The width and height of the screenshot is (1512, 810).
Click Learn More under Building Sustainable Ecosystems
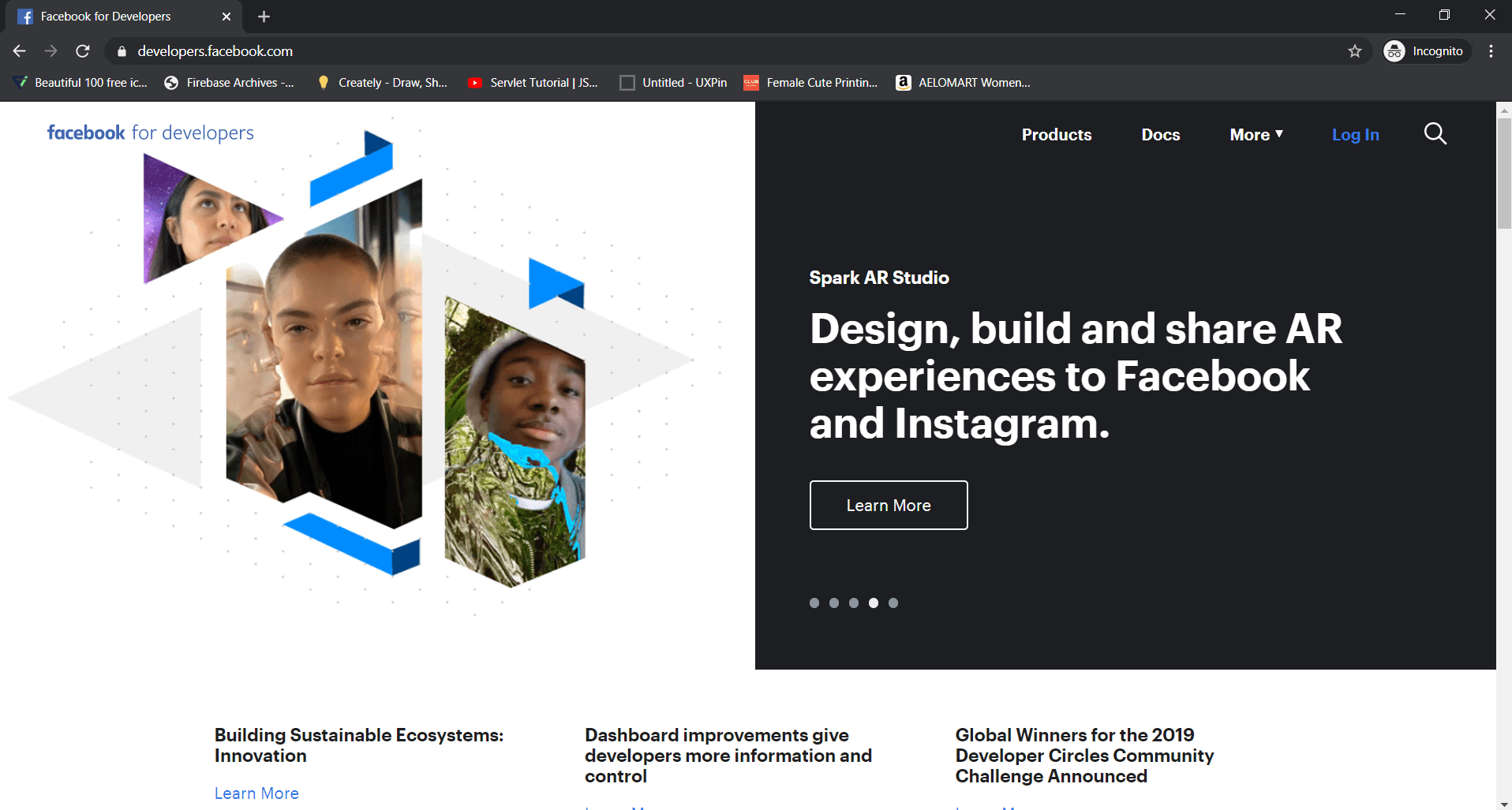pos(256,793)
